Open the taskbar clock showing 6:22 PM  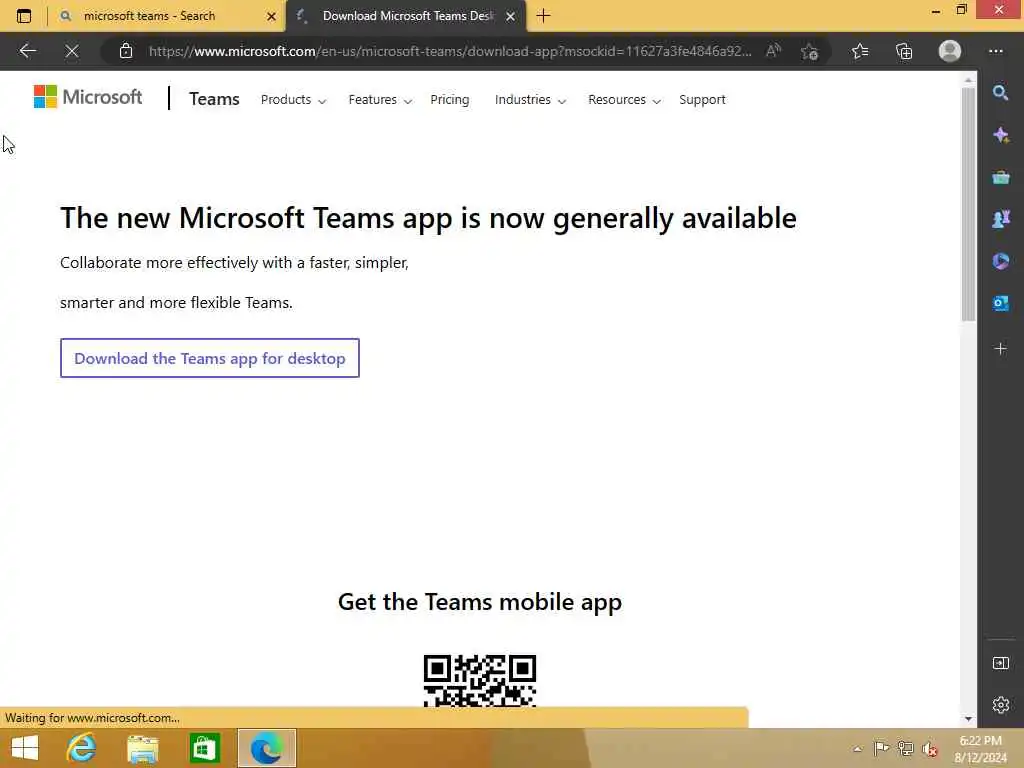point(980,748)
